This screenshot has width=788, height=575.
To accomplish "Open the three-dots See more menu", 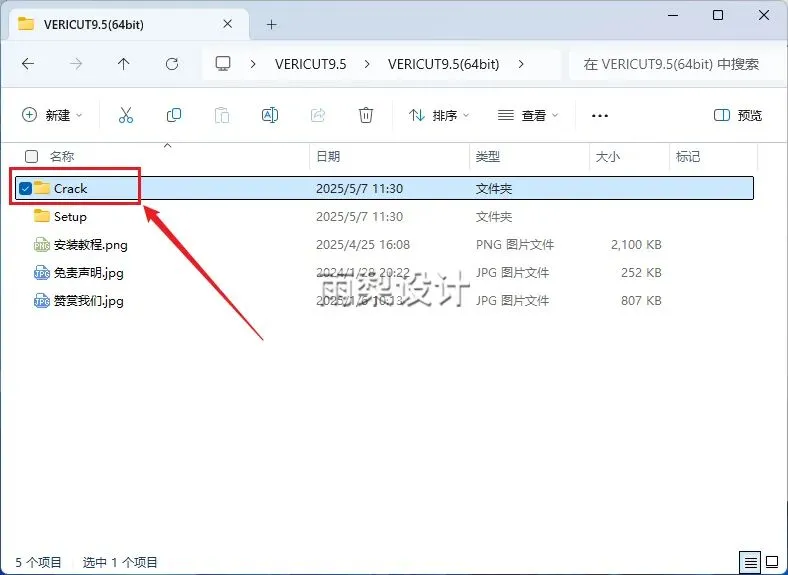I will click(600, 116).
